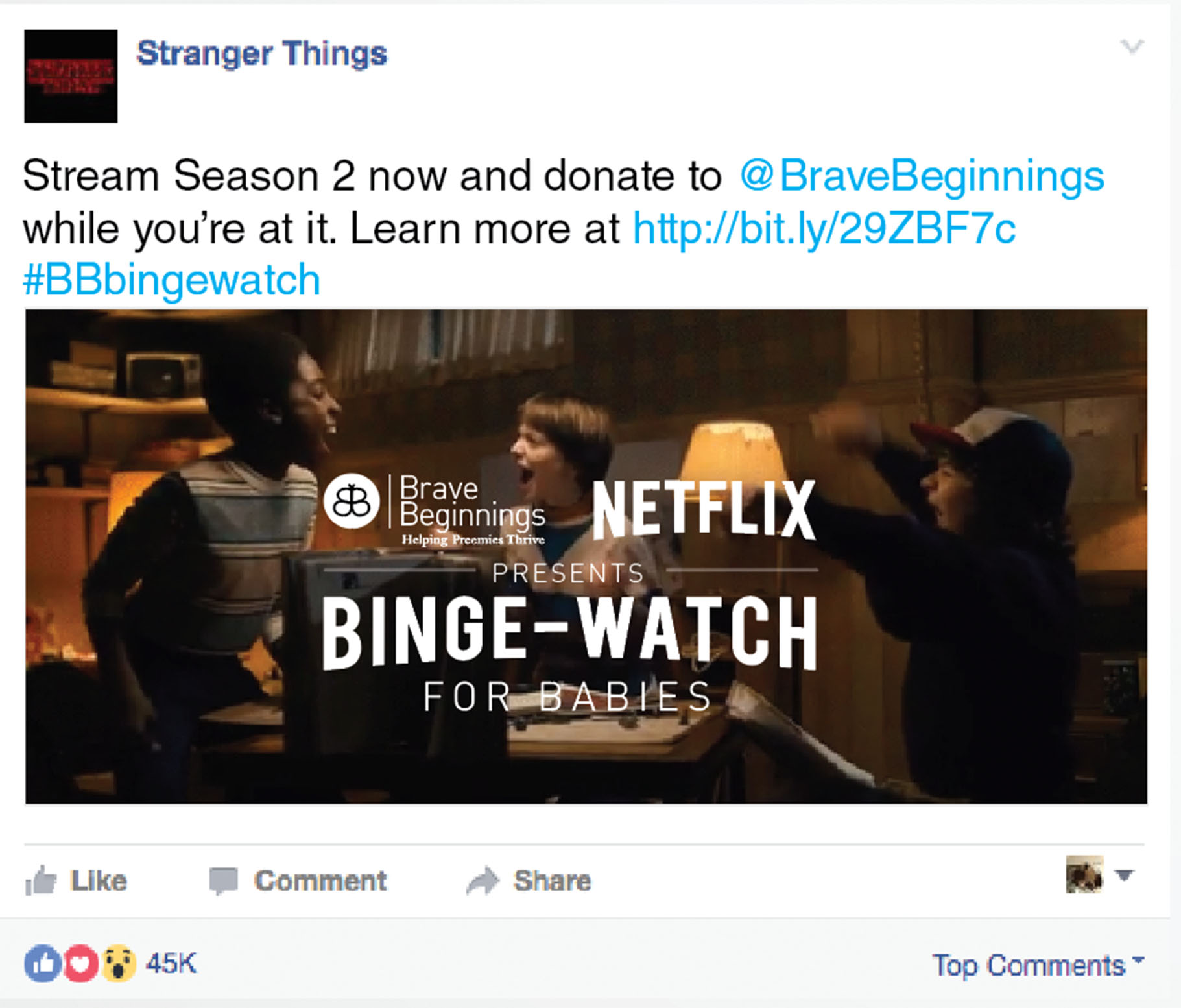Open the profile selector arrow beside avatar
This screenshot has width=1181, height=1008.
(1124, 876)
